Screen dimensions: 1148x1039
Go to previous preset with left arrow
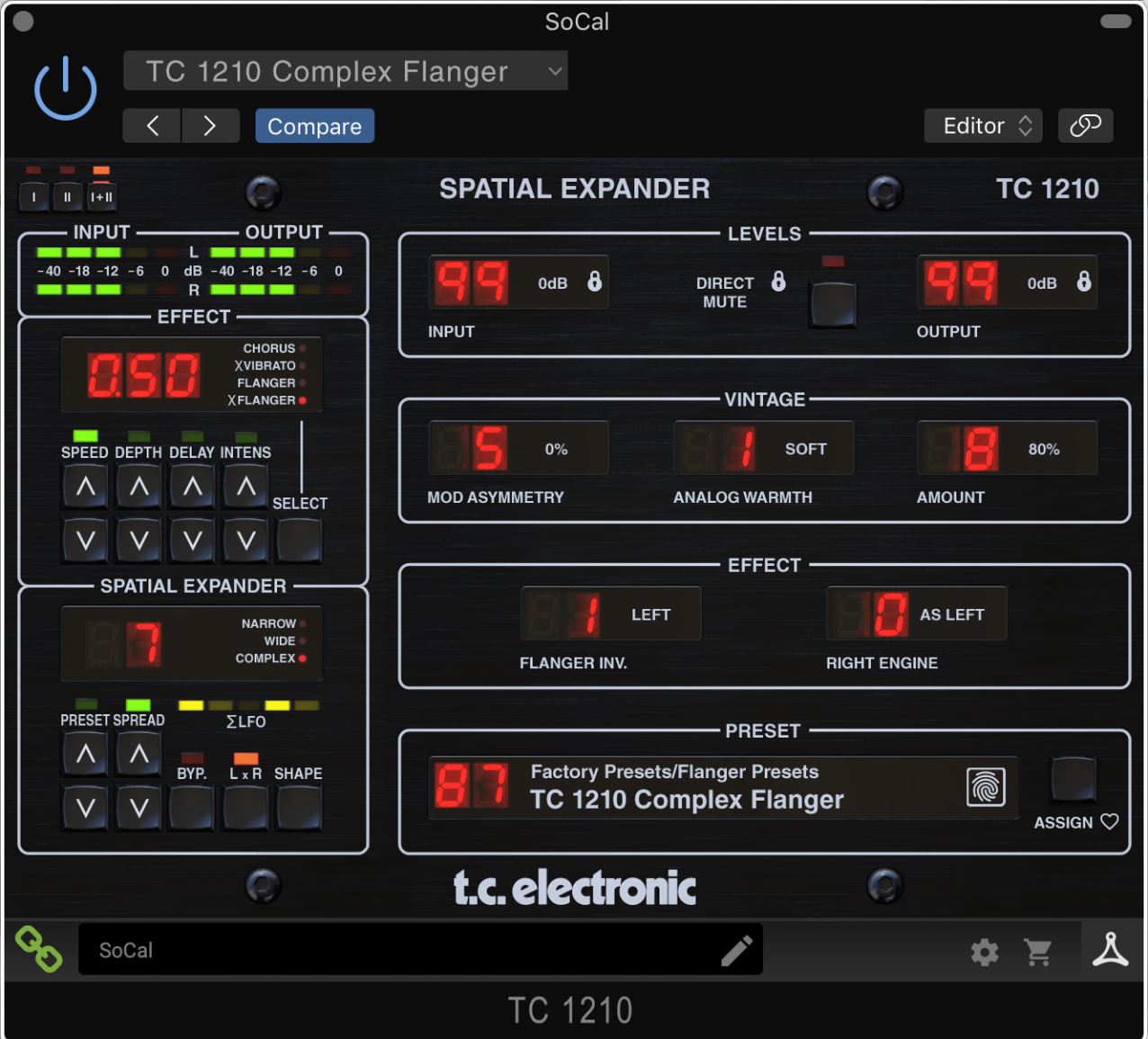pos(152,126)
